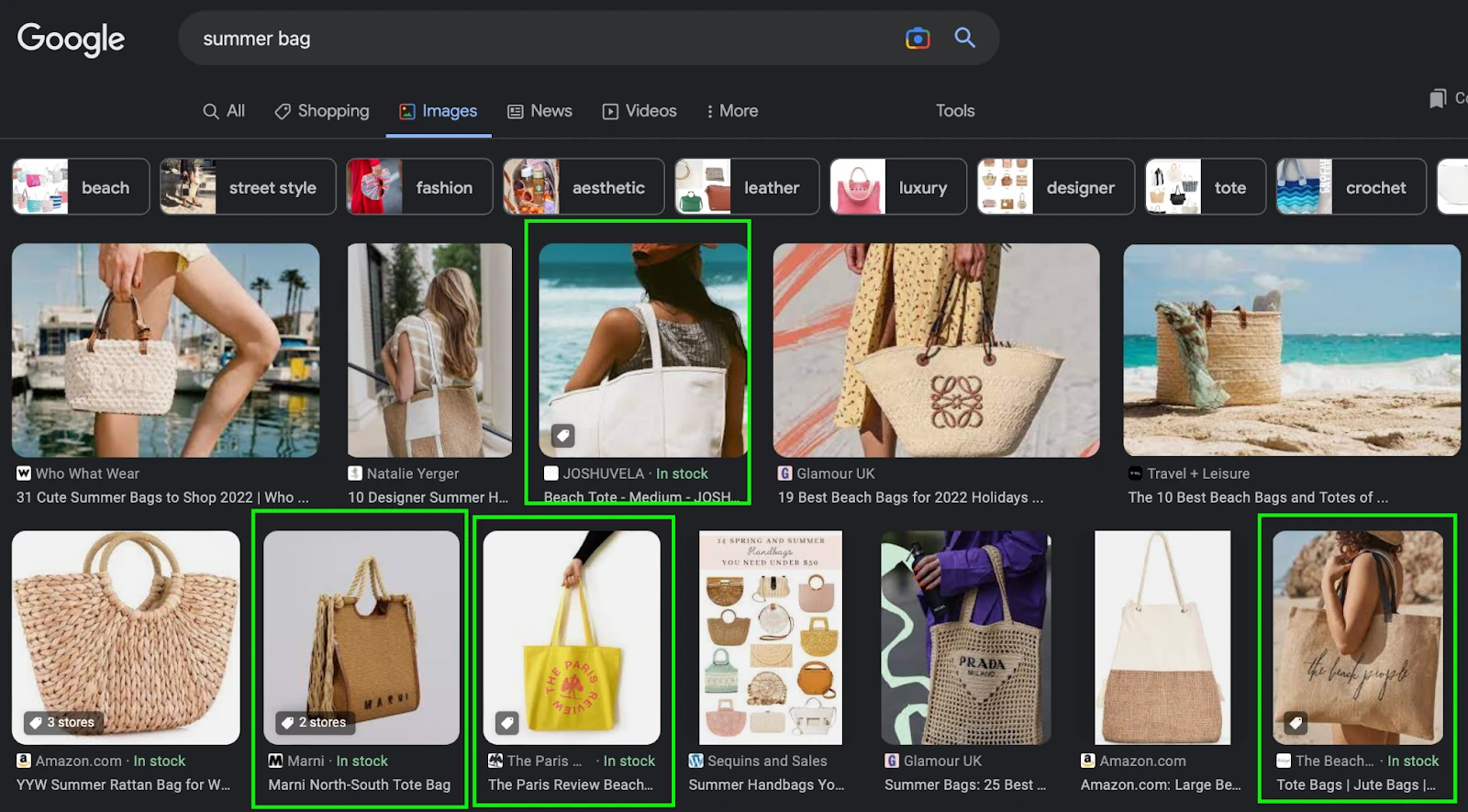Click the Google logo

[71, 39]
